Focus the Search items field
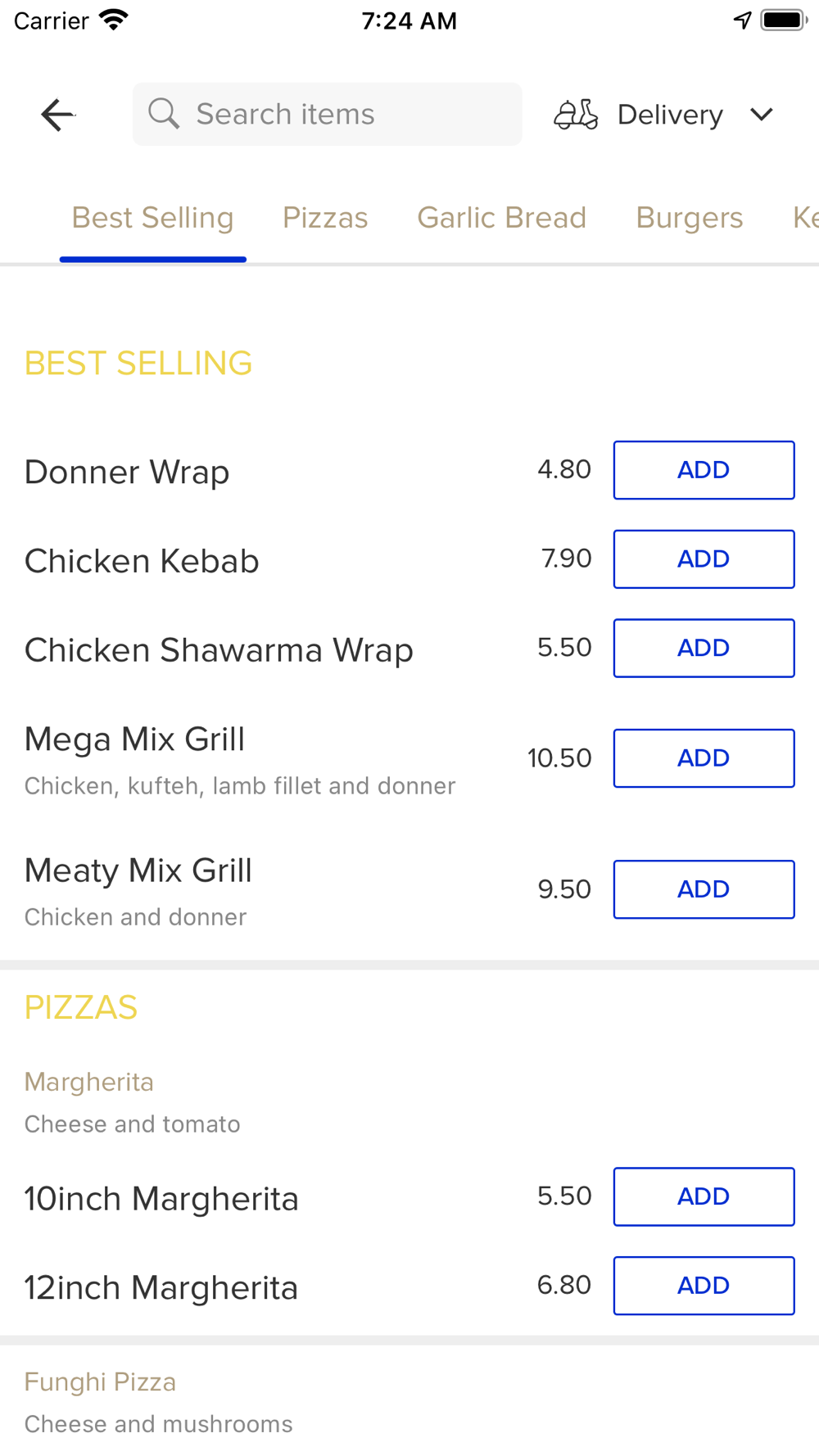The image size is (819, 1456). [x=344, y=114]
